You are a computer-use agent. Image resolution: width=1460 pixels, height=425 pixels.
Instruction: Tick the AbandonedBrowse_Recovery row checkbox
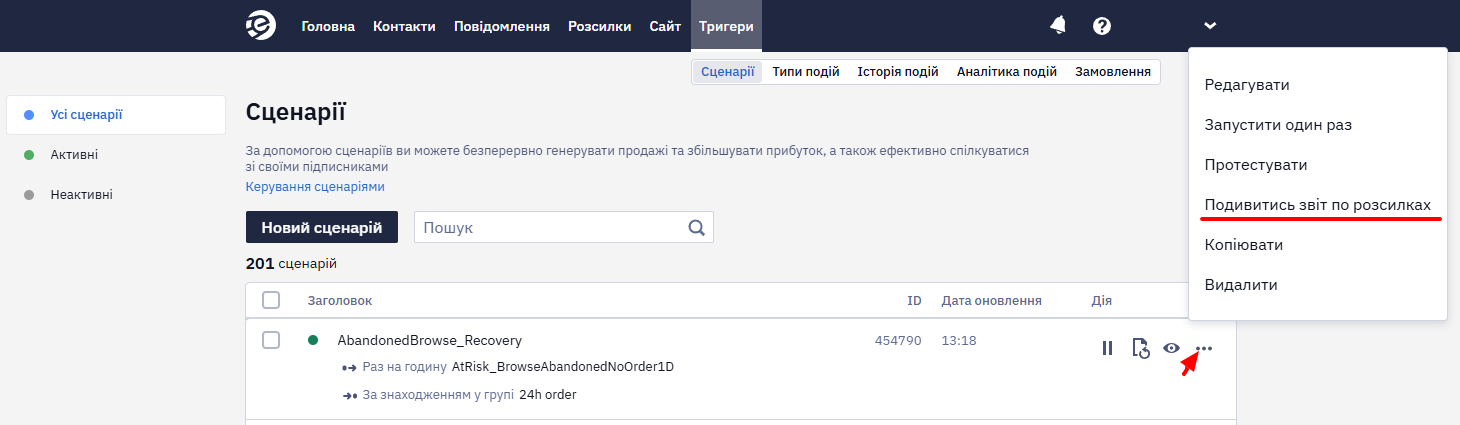(x=271, y=340)
